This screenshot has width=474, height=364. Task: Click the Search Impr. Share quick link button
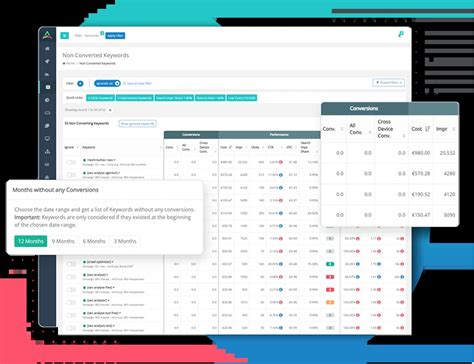174,98
